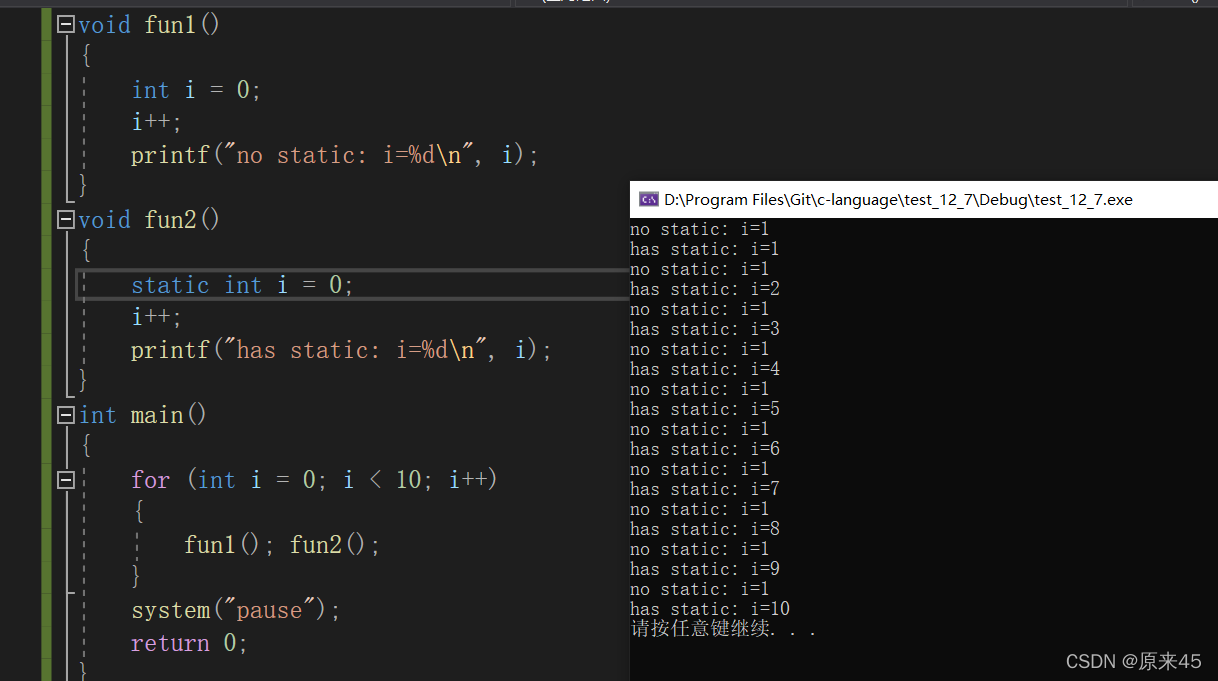This screenshot has width=1218, height=681.
Task: Click the 'i++;' line inside fun1
Action: (x=157, y=122)
